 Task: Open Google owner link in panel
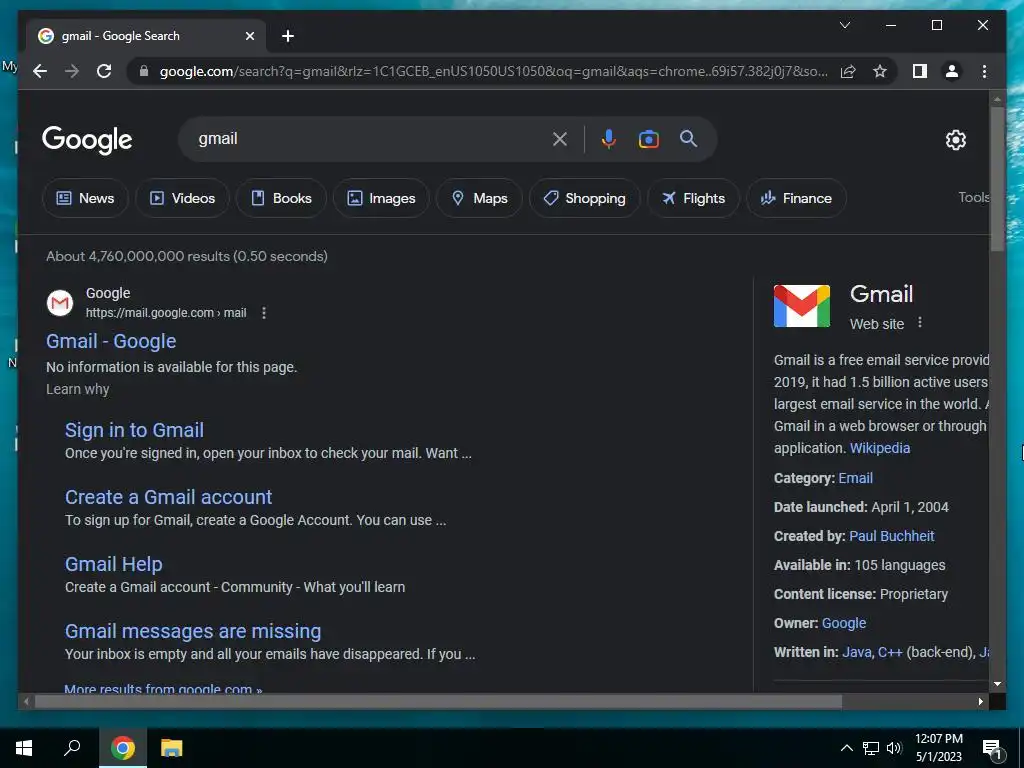(844, 623)
